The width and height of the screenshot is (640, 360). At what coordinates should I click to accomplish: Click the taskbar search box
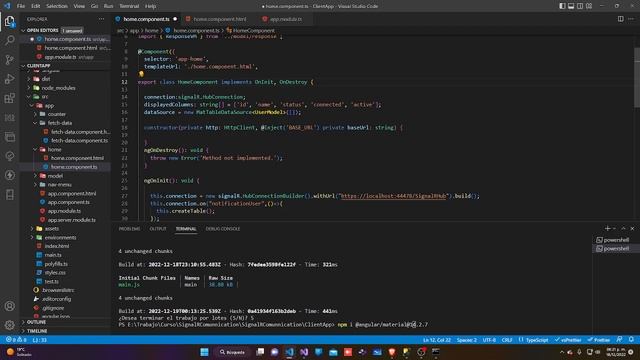232,352
